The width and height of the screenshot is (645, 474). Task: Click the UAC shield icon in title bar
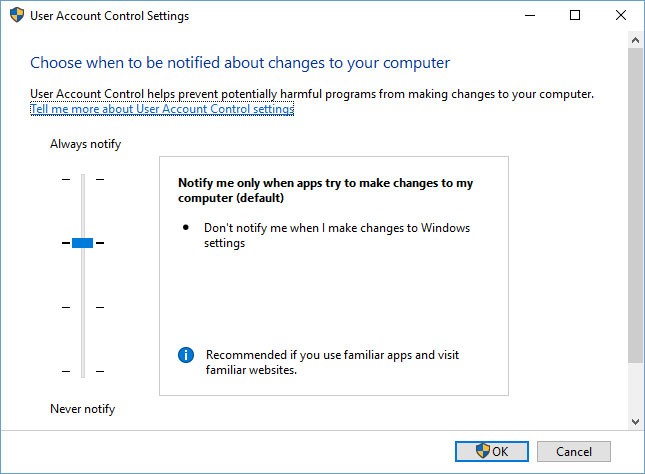(17, 16)
